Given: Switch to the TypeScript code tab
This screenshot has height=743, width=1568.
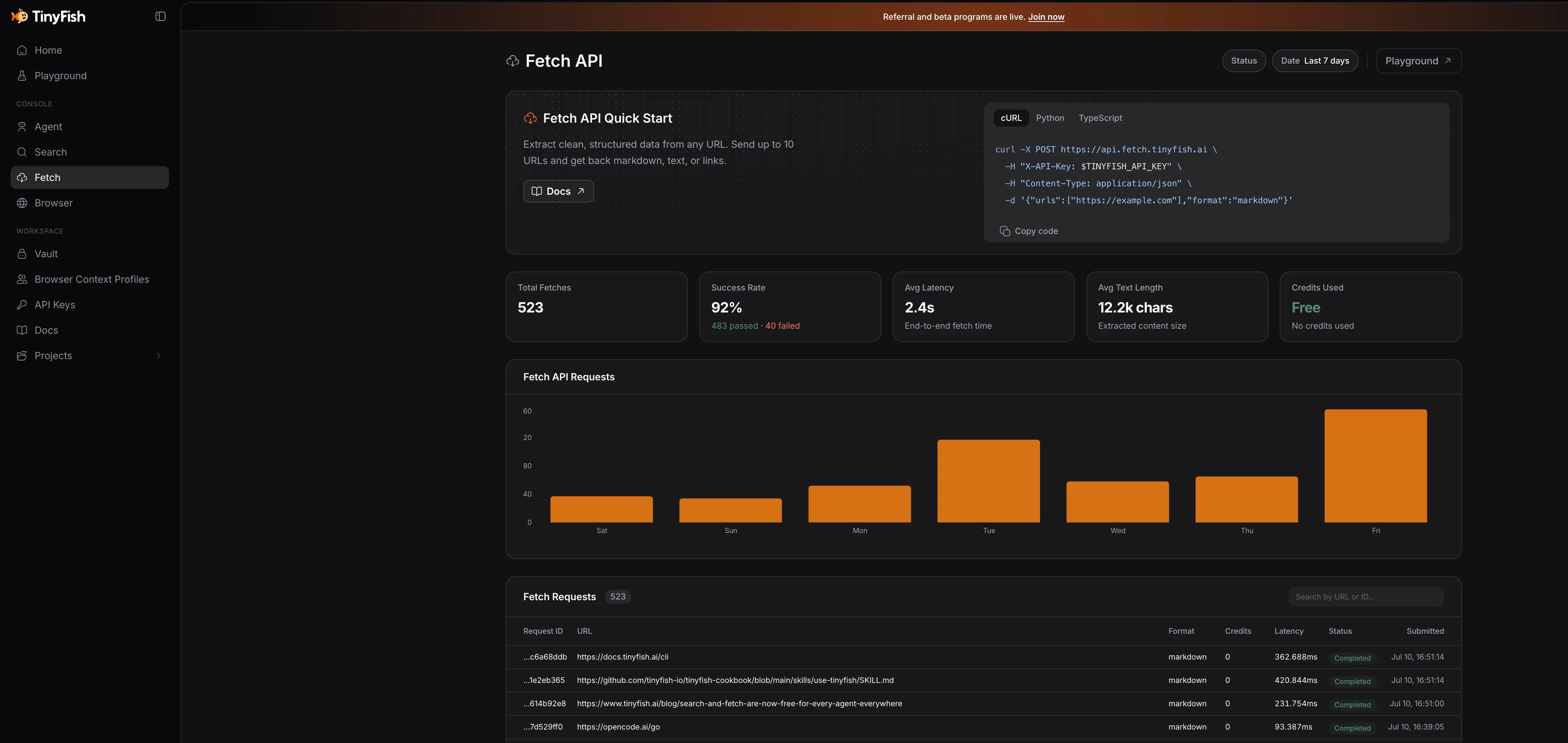Looking at the screenshot, I should point(1100,118).
